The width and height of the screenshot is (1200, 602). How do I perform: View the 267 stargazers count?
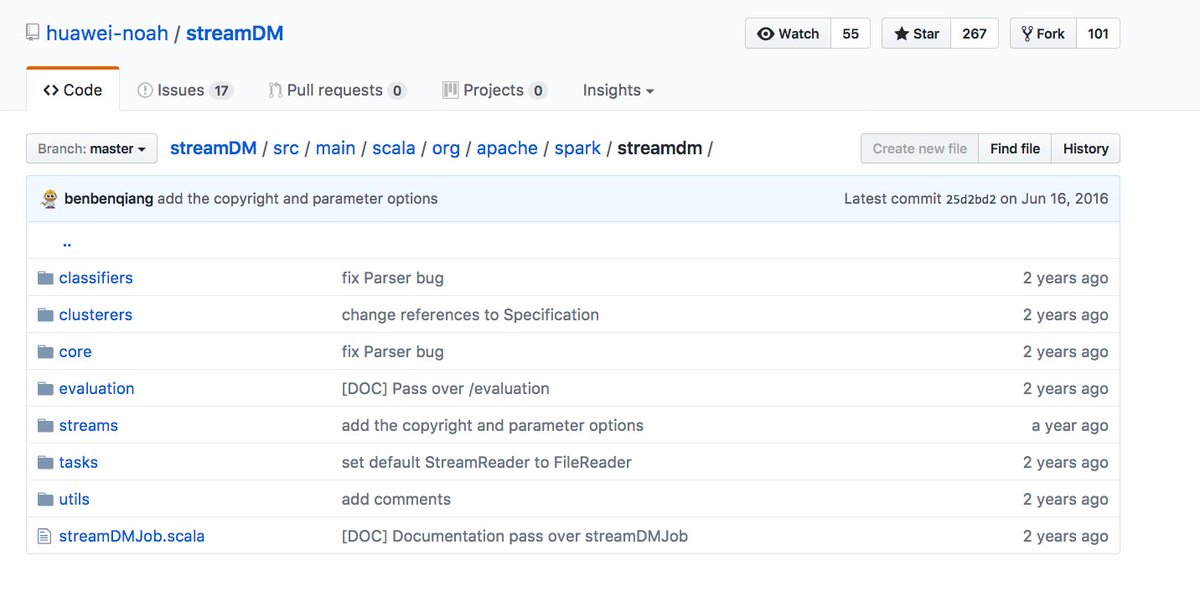[x=975, y=34]
